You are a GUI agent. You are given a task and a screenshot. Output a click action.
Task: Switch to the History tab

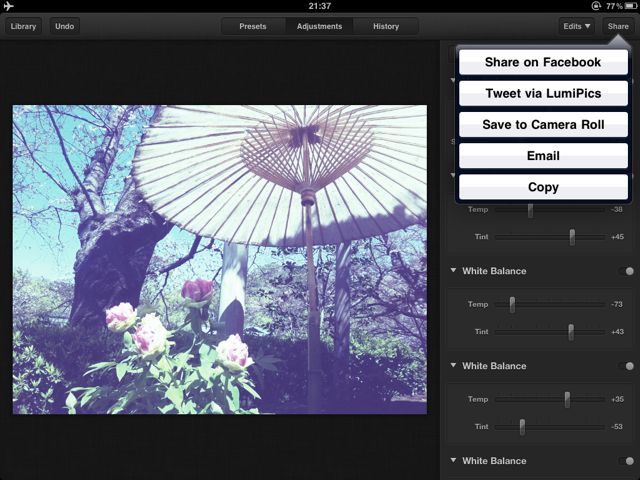coord(386,26)
